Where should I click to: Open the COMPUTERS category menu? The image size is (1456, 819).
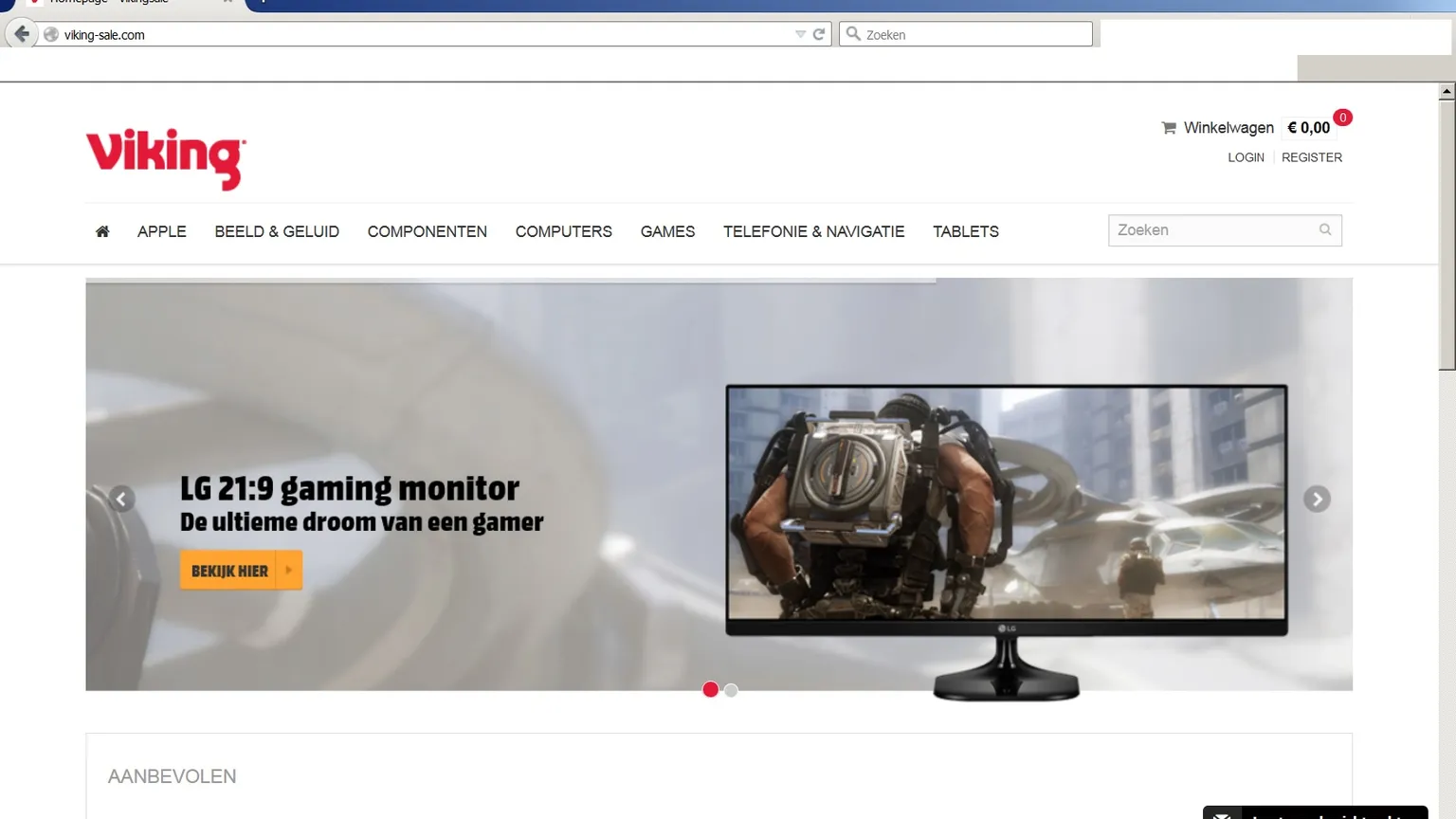coord(563,231)
